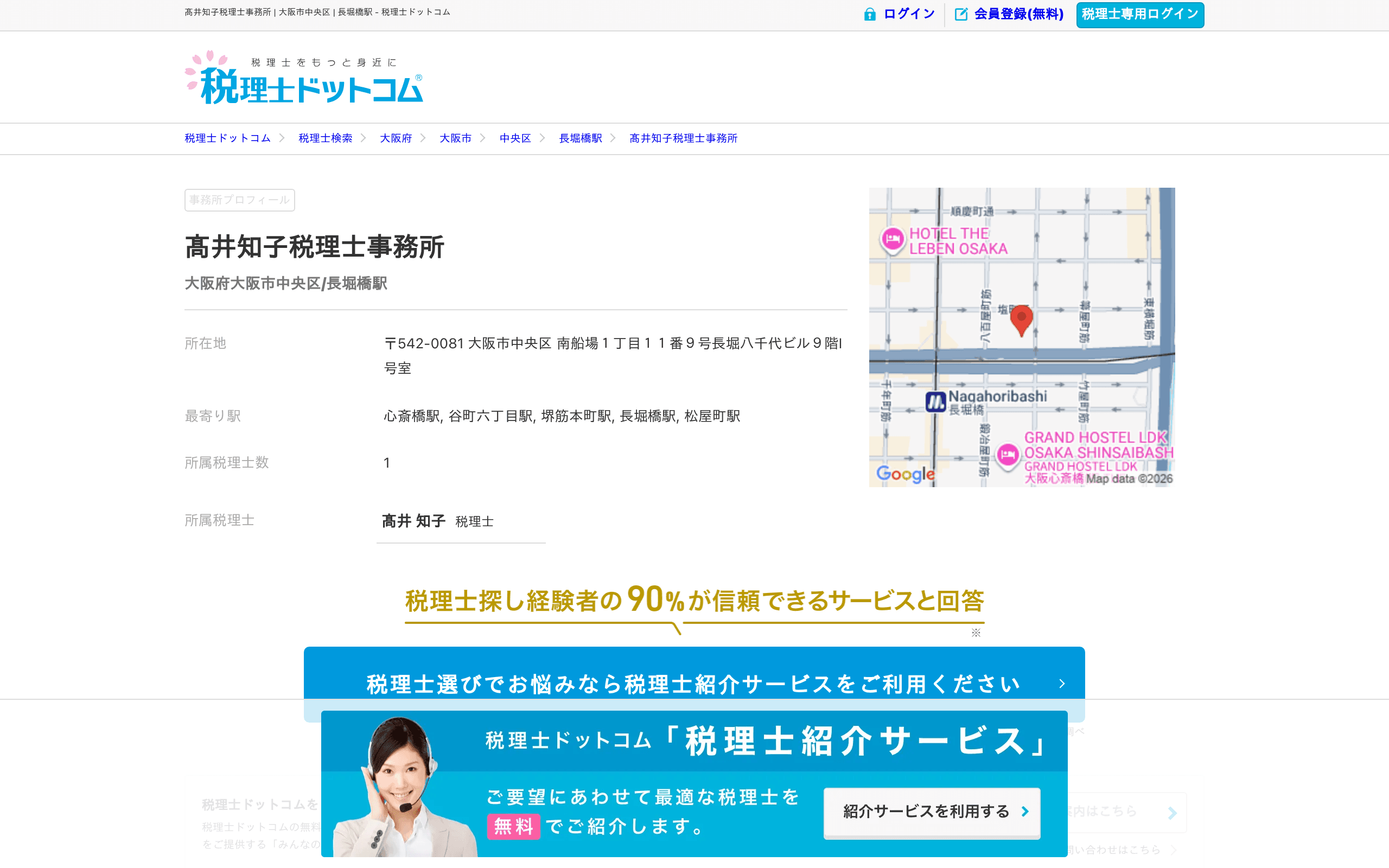Click the office title 高井知子税理士事務所
The width and height of the screenshot is (1389, 868).
[x=315, y=247]
